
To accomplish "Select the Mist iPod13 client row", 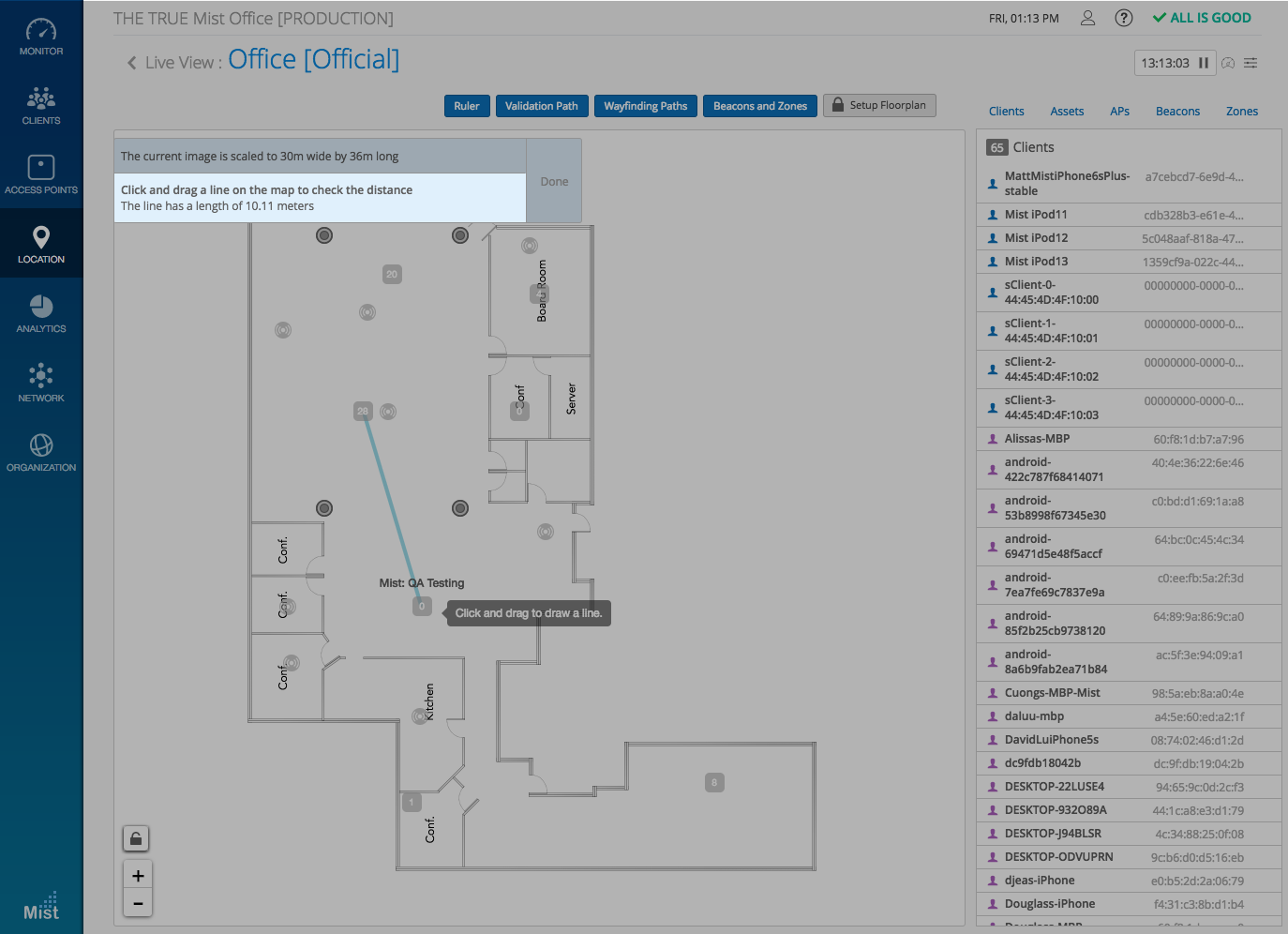I will [x=1129, y=262].
